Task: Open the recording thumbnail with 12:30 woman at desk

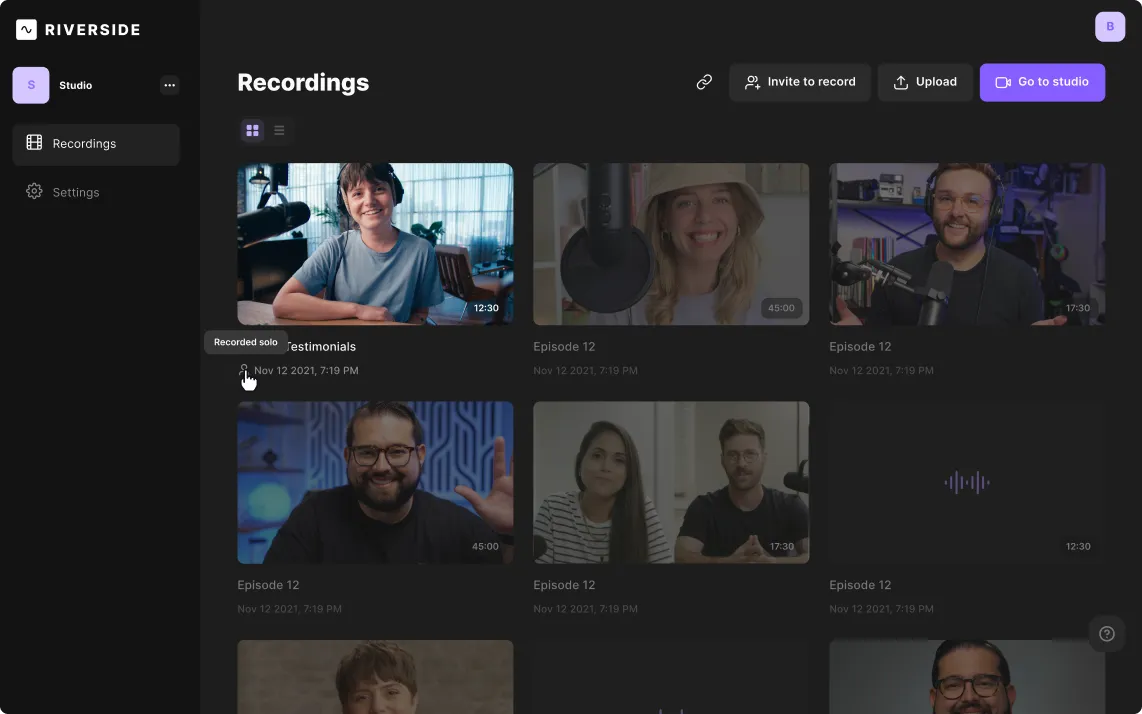Action: (375, 244)
